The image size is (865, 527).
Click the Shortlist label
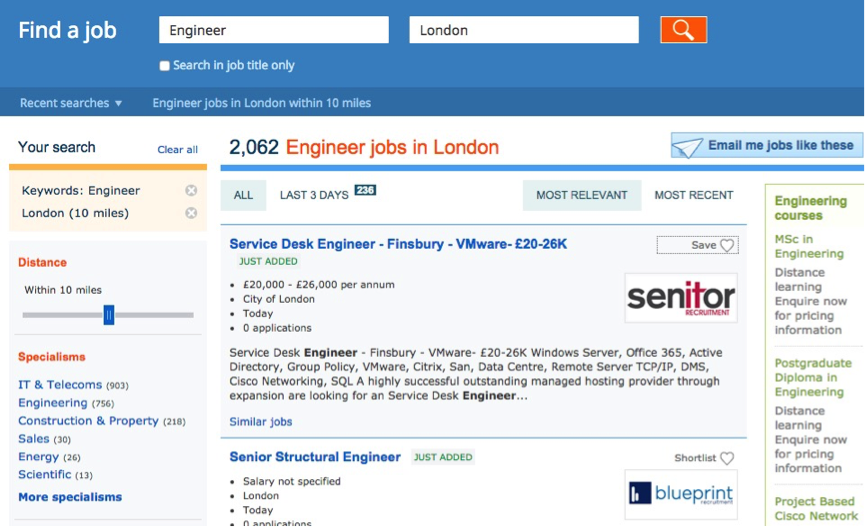coord(695,458)
